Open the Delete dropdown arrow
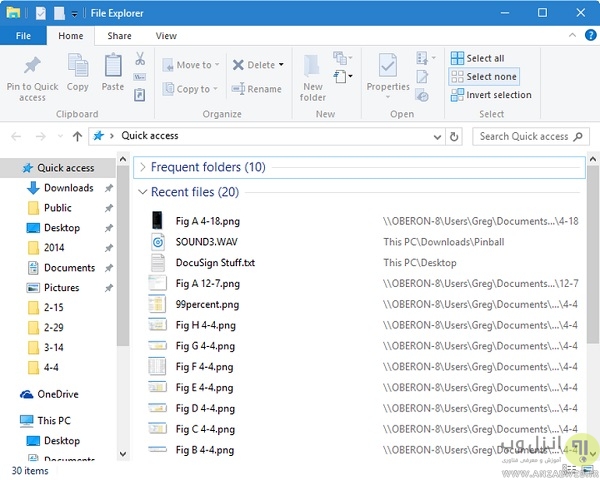 pyautogui.click(x=281, y=65)
